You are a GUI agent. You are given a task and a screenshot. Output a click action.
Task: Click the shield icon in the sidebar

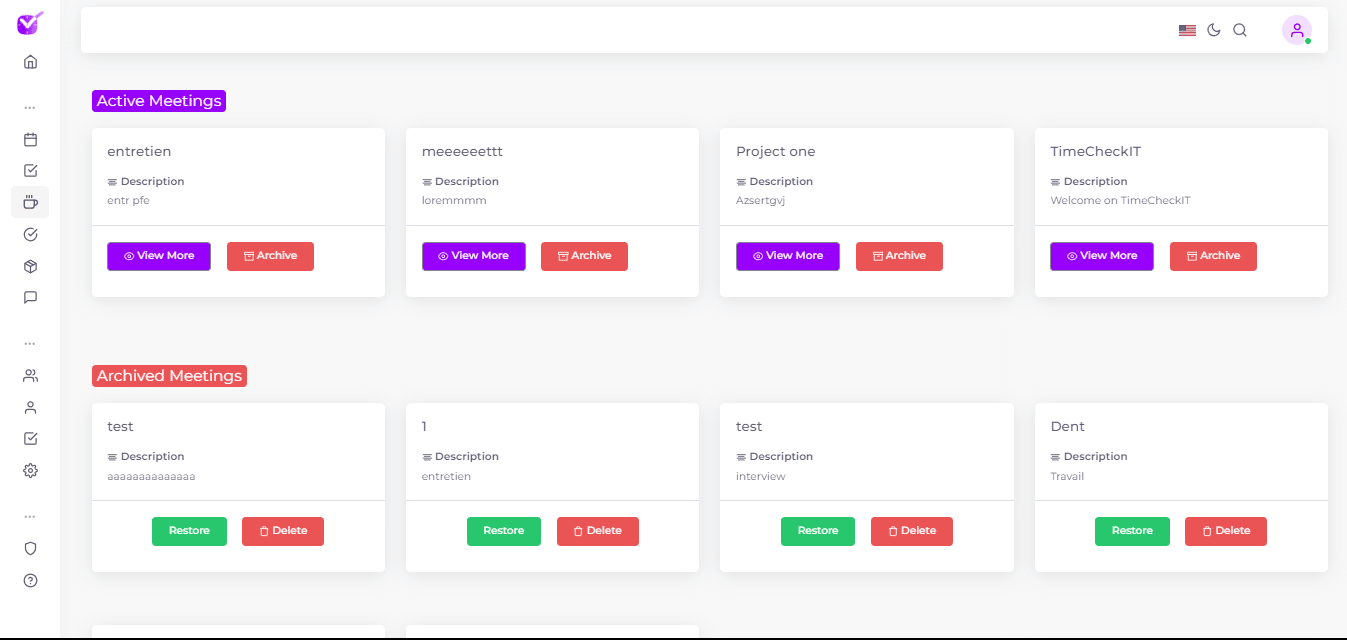click(x=30, y=548)
